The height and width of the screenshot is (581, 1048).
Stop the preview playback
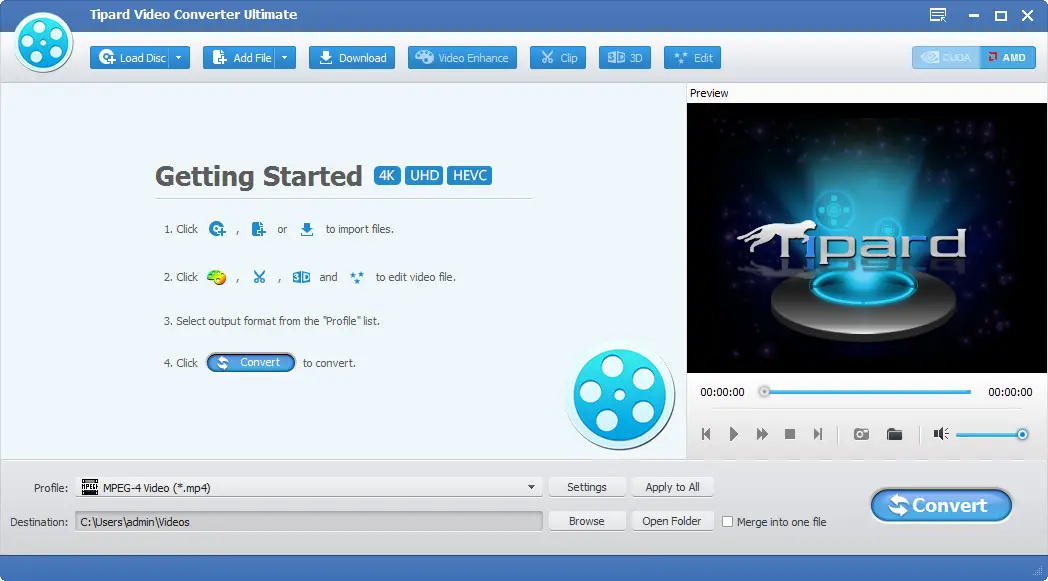click(790, 434)
